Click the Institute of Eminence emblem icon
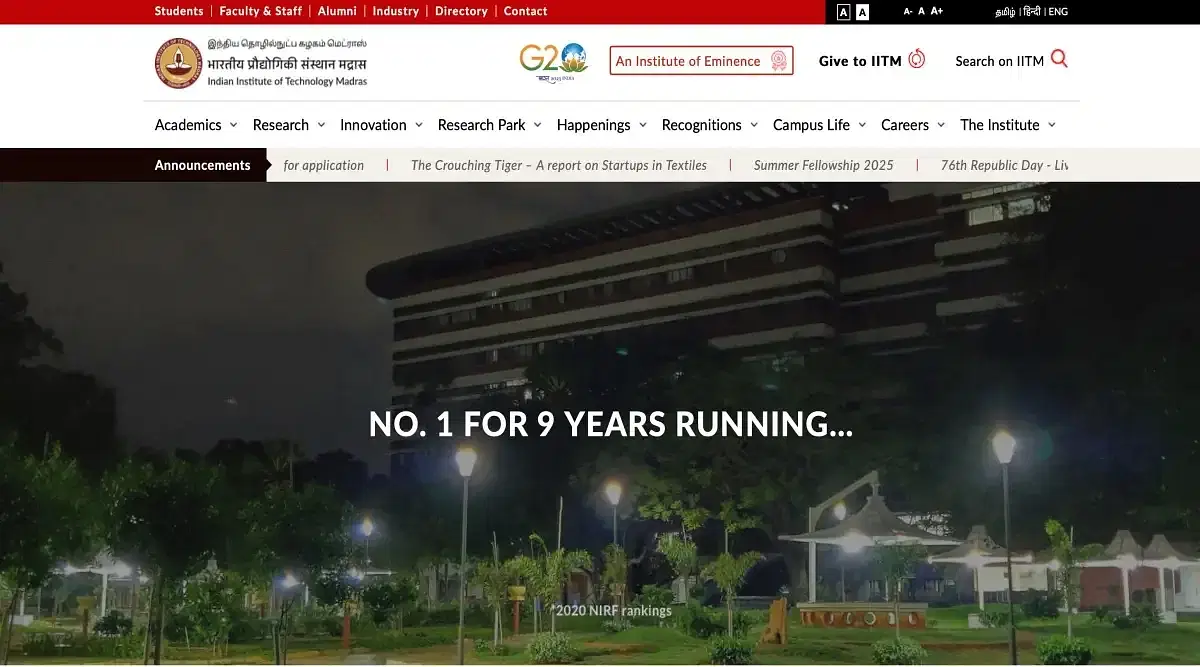The width and height of the screenshot is (1200, 667). pos(778,61)
